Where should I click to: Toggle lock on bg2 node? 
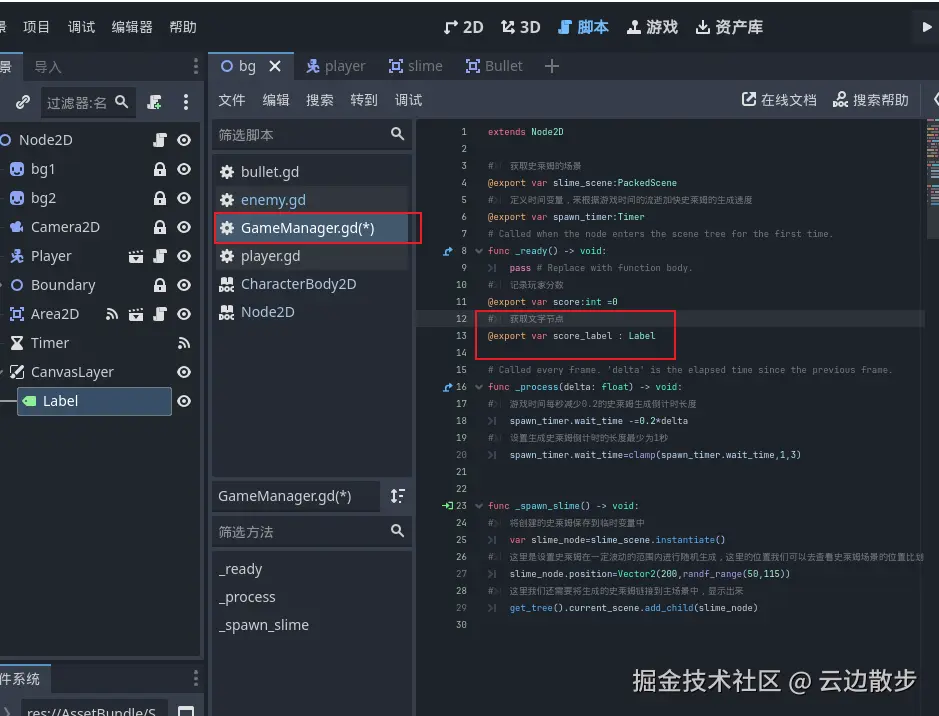pyautogui.click(x=160, y=198)
